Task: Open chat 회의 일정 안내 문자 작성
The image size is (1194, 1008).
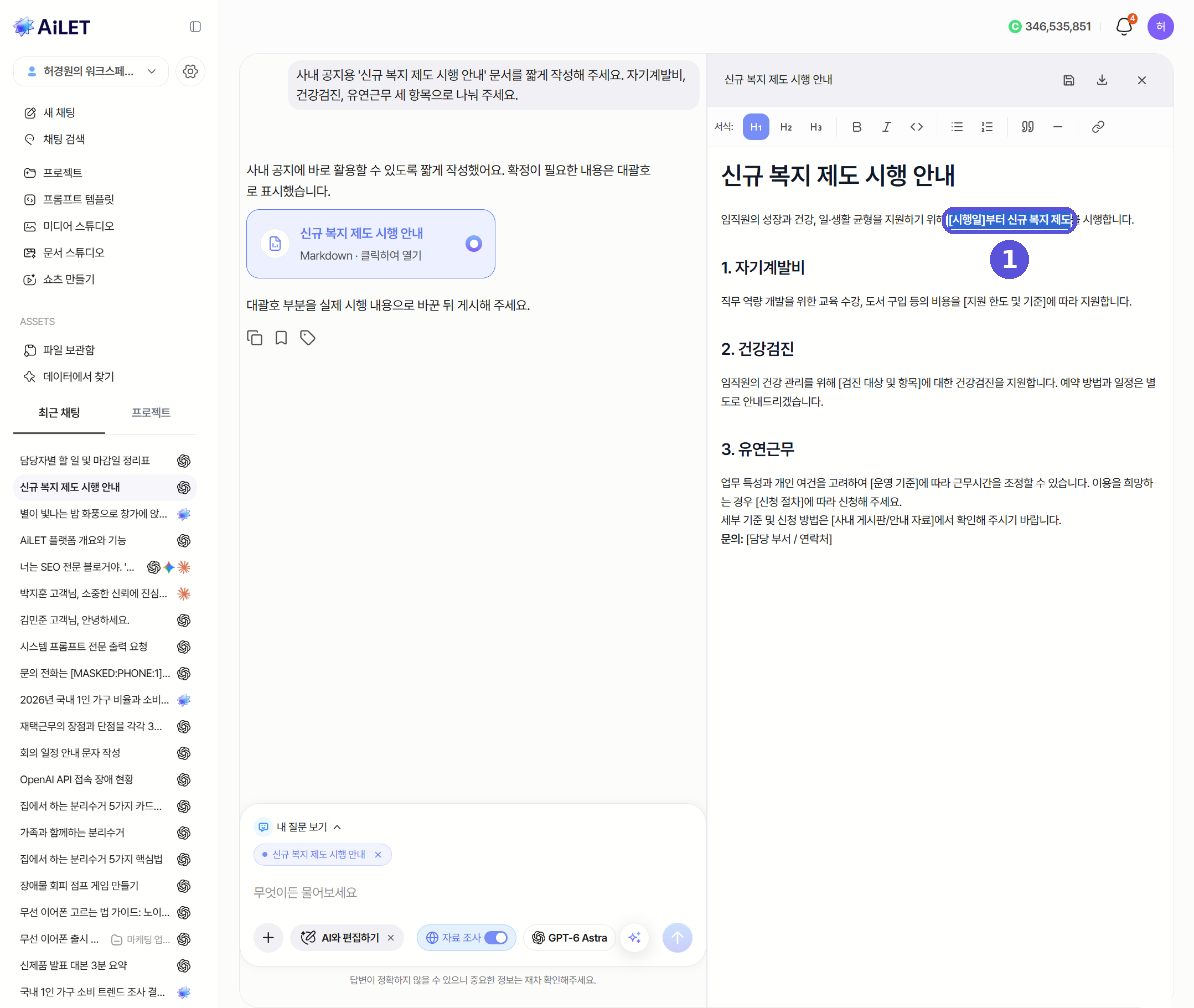Action: (105, 753)
